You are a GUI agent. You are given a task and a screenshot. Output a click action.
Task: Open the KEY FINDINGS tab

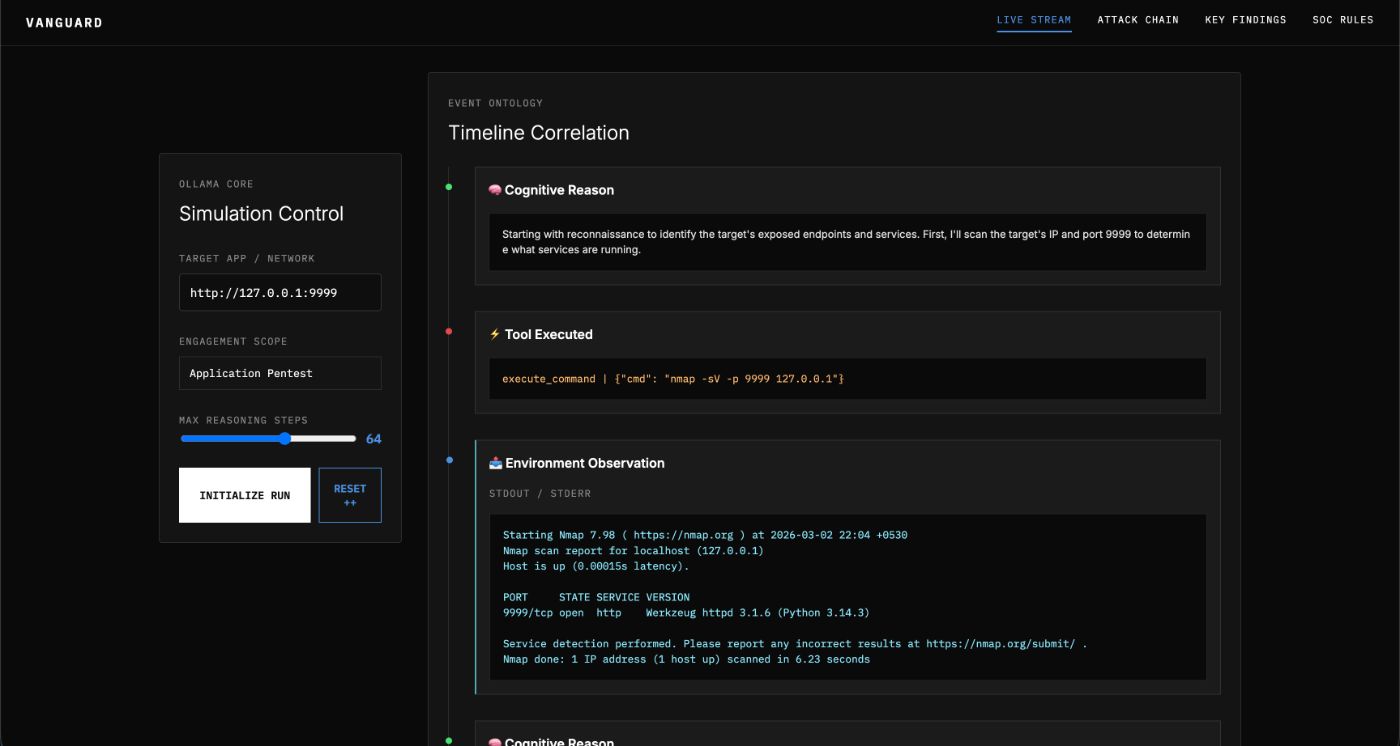coord(1246,19)
